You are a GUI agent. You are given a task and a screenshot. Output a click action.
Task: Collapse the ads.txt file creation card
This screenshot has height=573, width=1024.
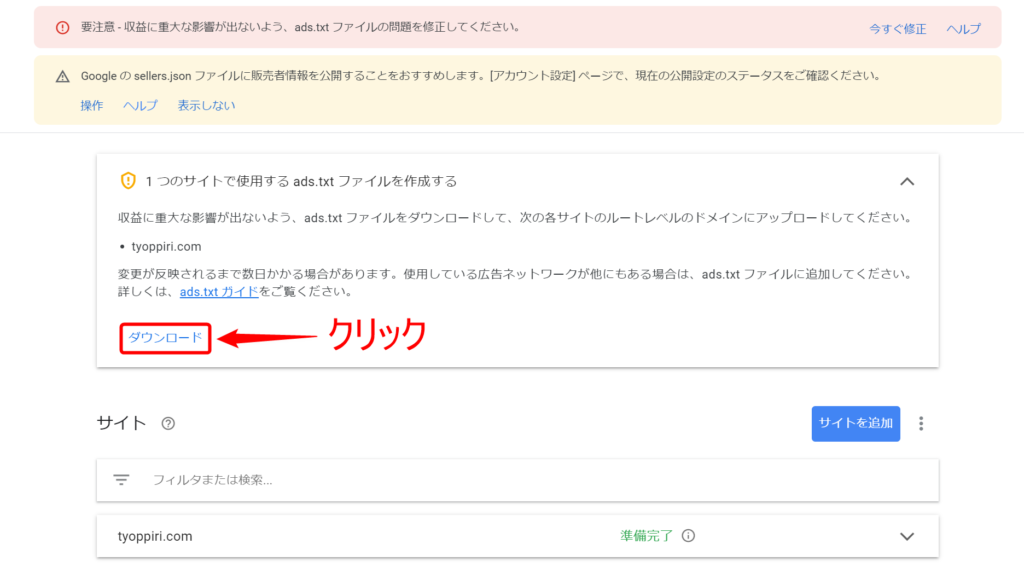[x=907, y=182]
